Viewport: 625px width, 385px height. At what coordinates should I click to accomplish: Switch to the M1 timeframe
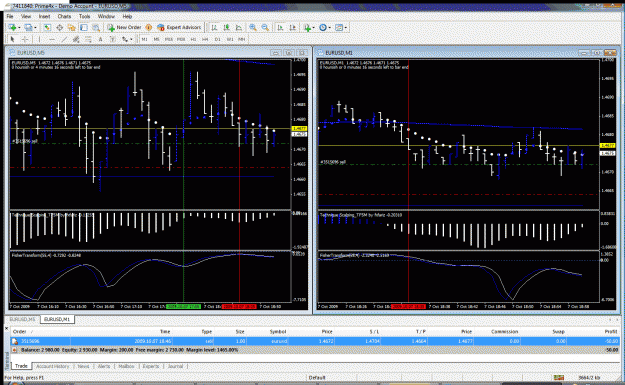point(144,39)
